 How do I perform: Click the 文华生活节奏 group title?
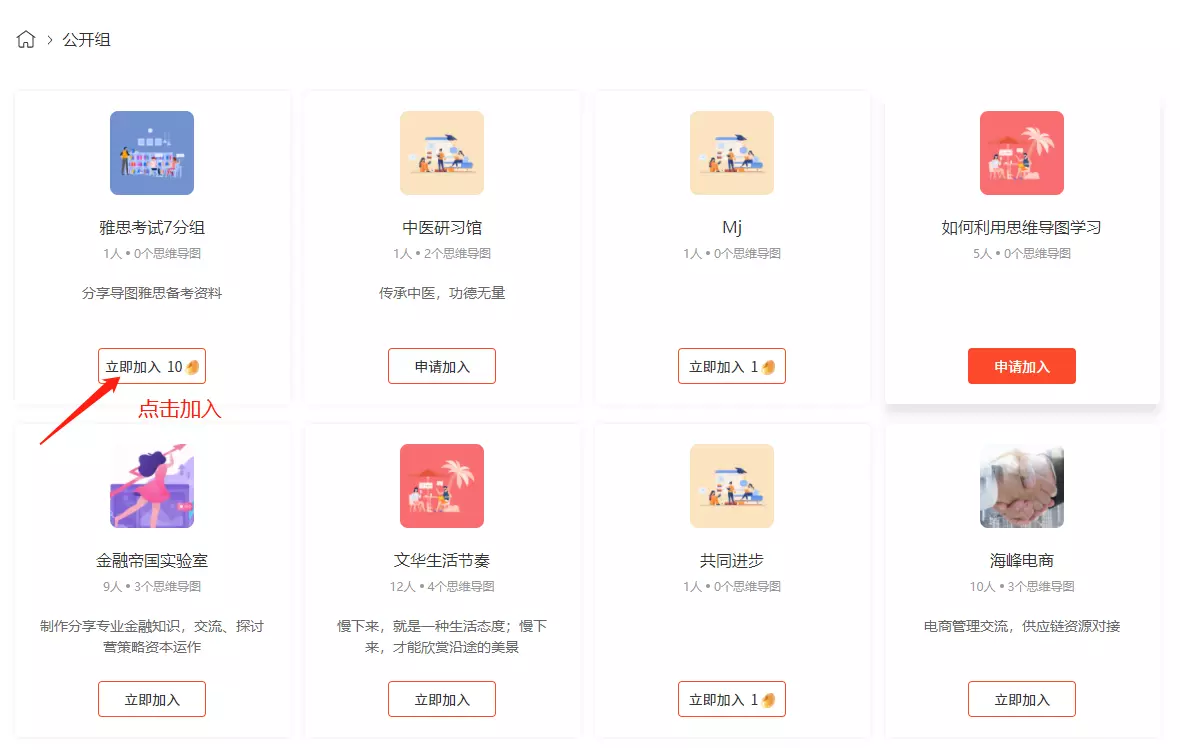[x=442, y=560]
